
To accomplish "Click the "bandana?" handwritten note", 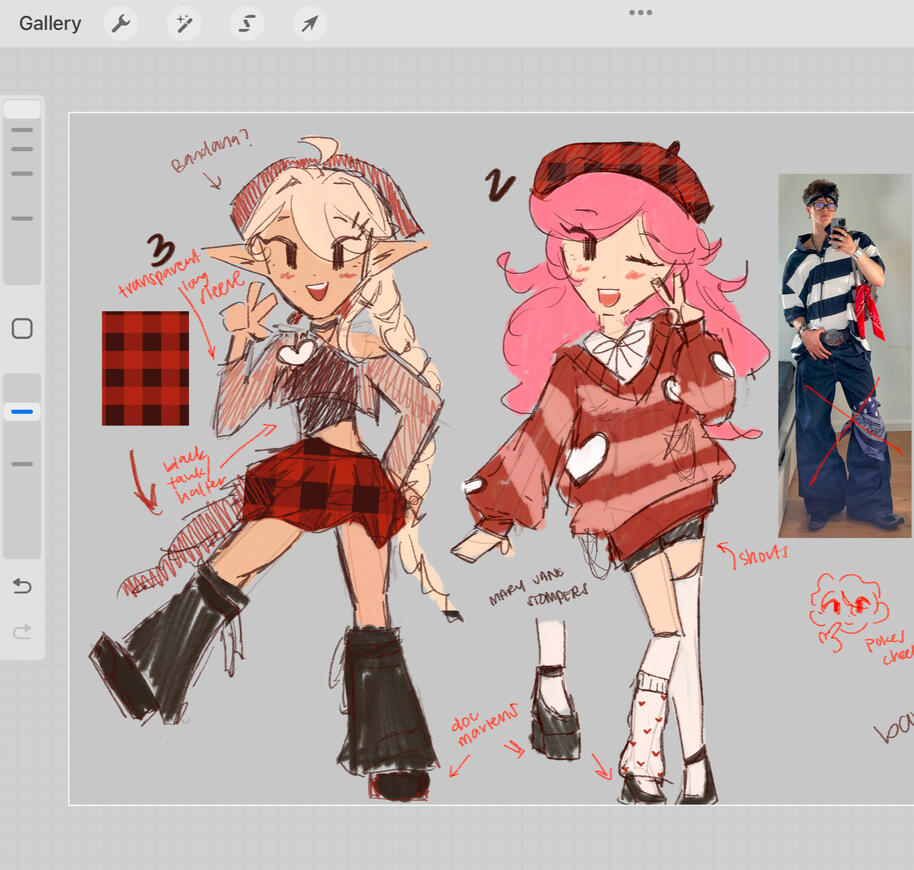I will tap(210, 151).
